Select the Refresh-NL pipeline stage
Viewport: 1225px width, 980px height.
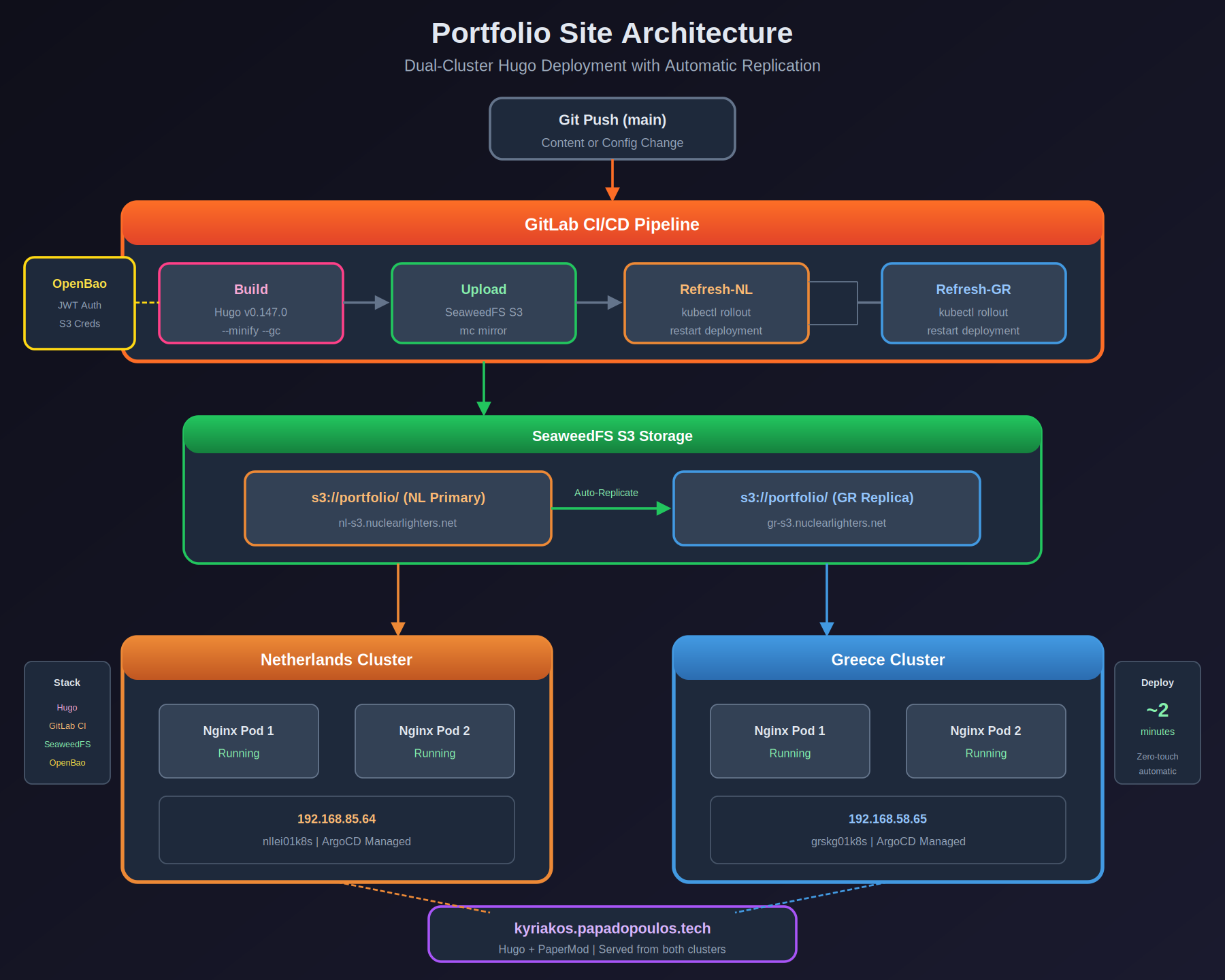(x=715, y=303)
